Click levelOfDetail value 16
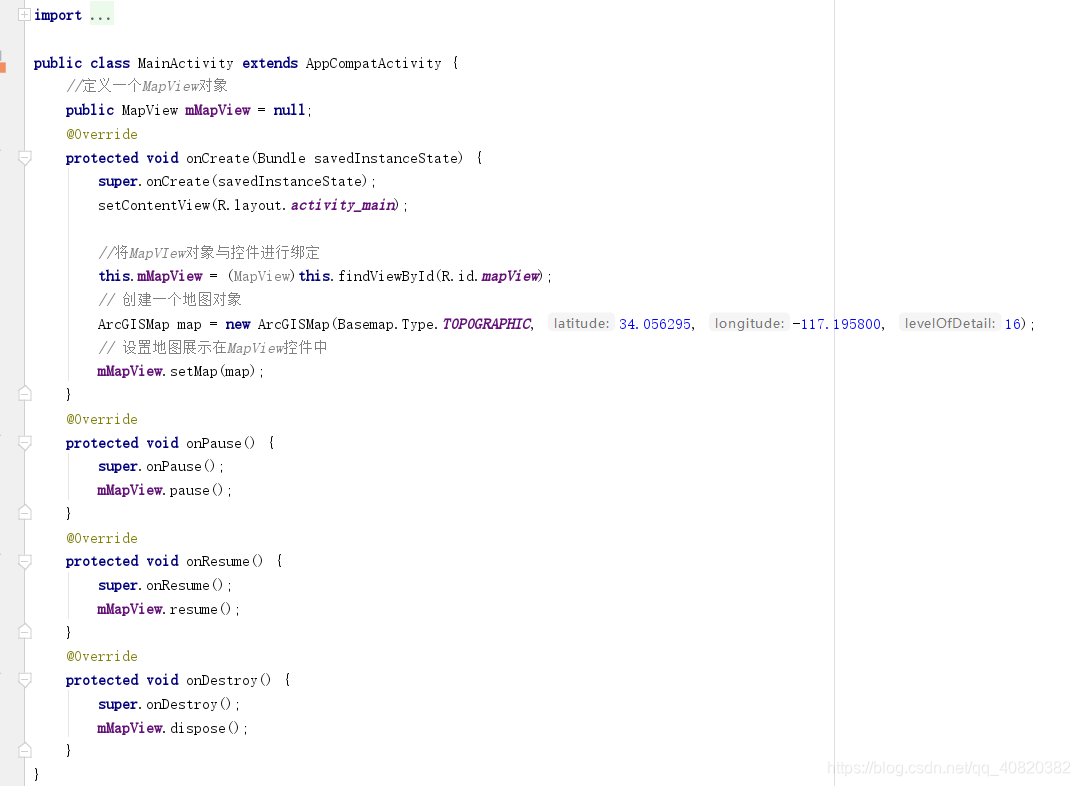This screenshot has width=1080, height=786. 1012,324
